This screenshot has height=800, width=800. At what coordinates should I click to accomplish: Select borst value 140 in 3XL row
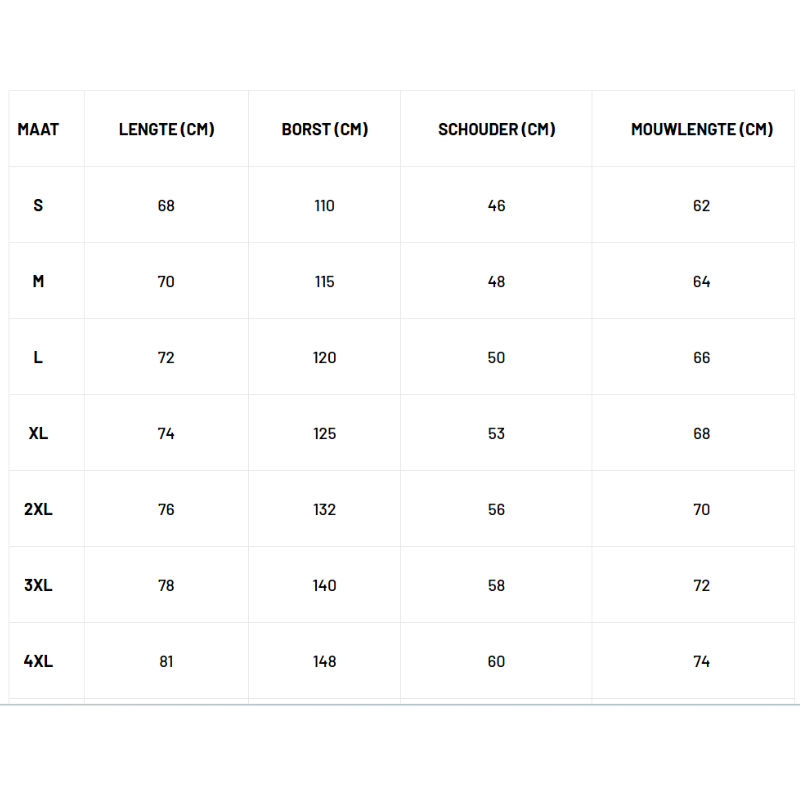[x=324, y=585]
